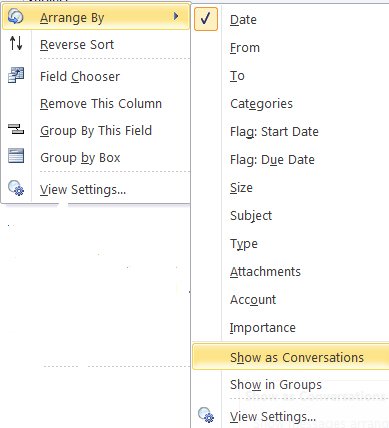389x428 pixels.
Task: Click the gear icon beside left View Settings
Action: pyautogui.click(x=16, y=188)
